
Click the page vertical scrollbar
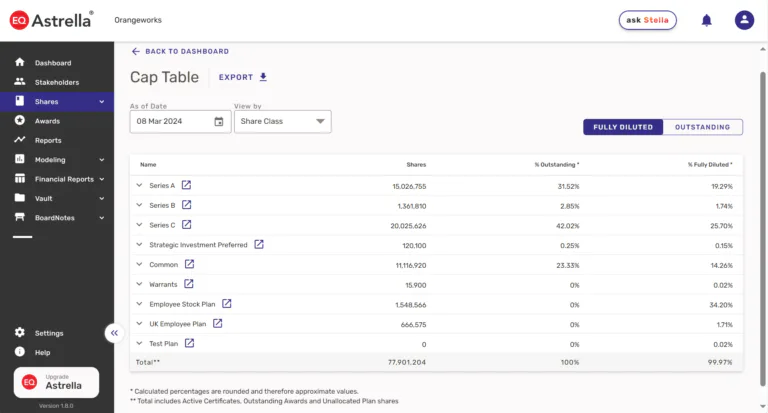coord(763,229)
